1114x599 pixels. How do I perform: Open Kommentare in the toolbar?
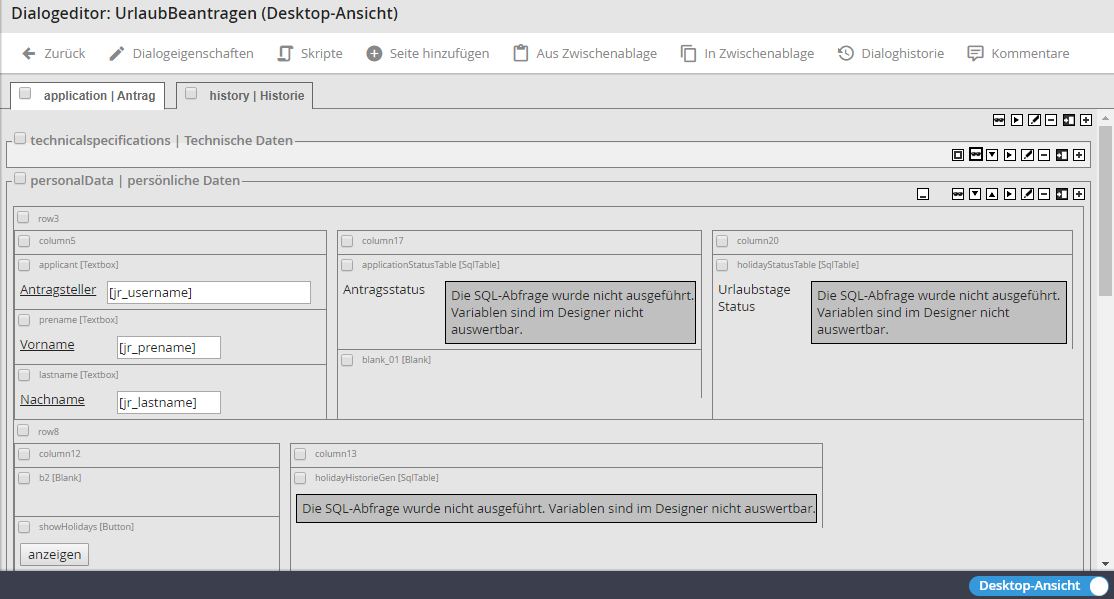pos(1018,53)
